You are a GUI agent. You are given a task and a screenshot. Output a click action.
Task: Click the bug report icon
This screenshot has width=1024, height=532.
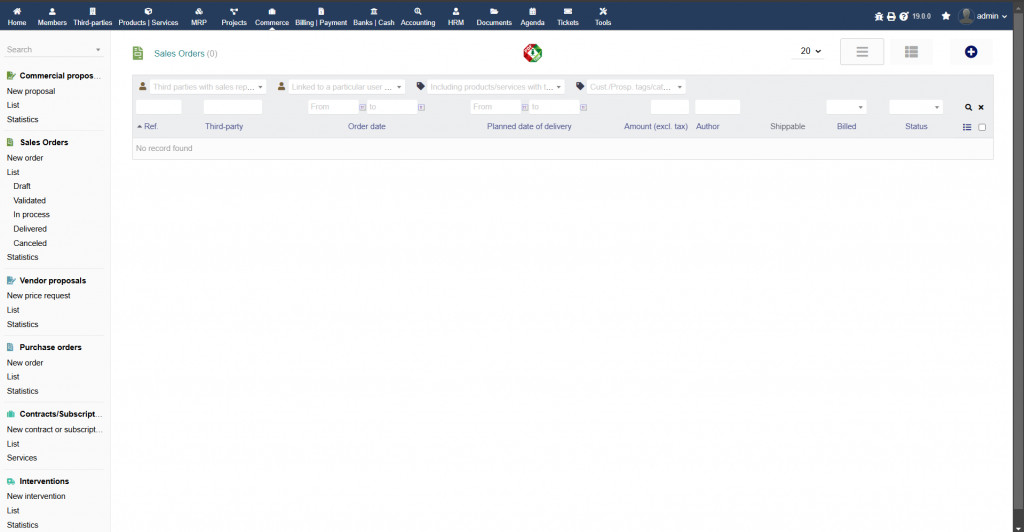click(x=879, y=16)
